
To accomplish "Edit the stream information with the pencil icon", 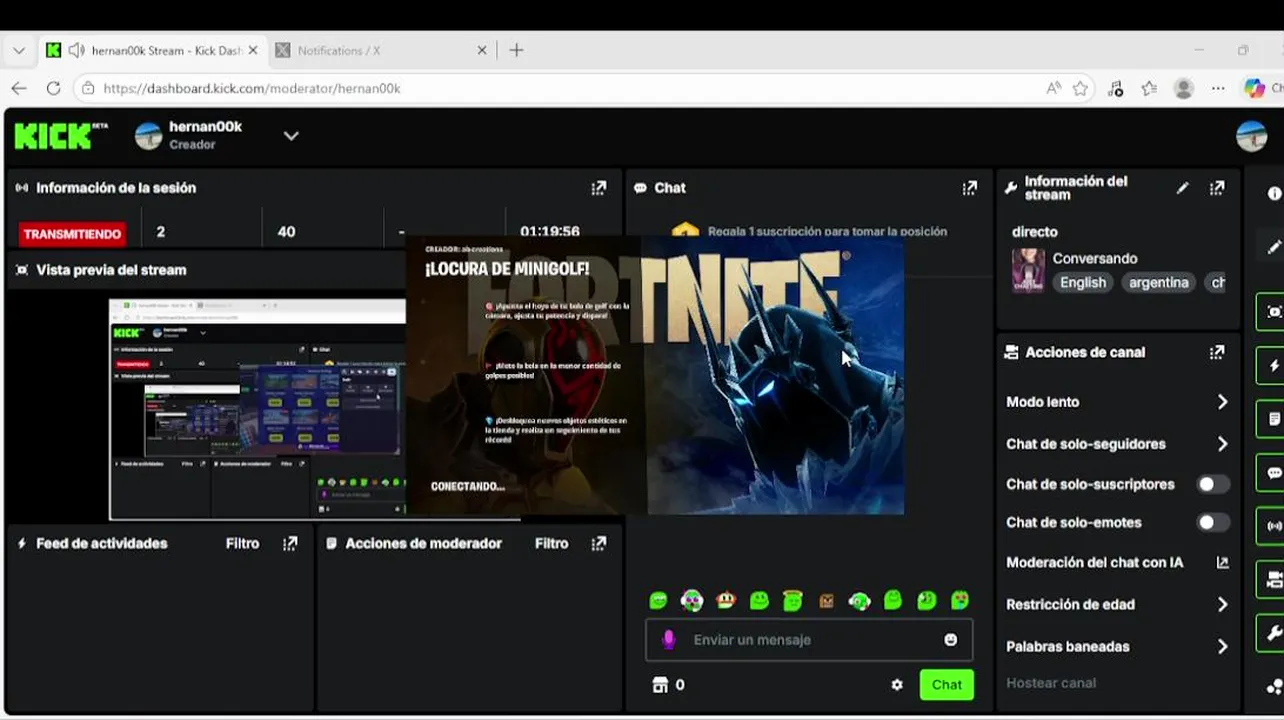I will click(1183, 188).
